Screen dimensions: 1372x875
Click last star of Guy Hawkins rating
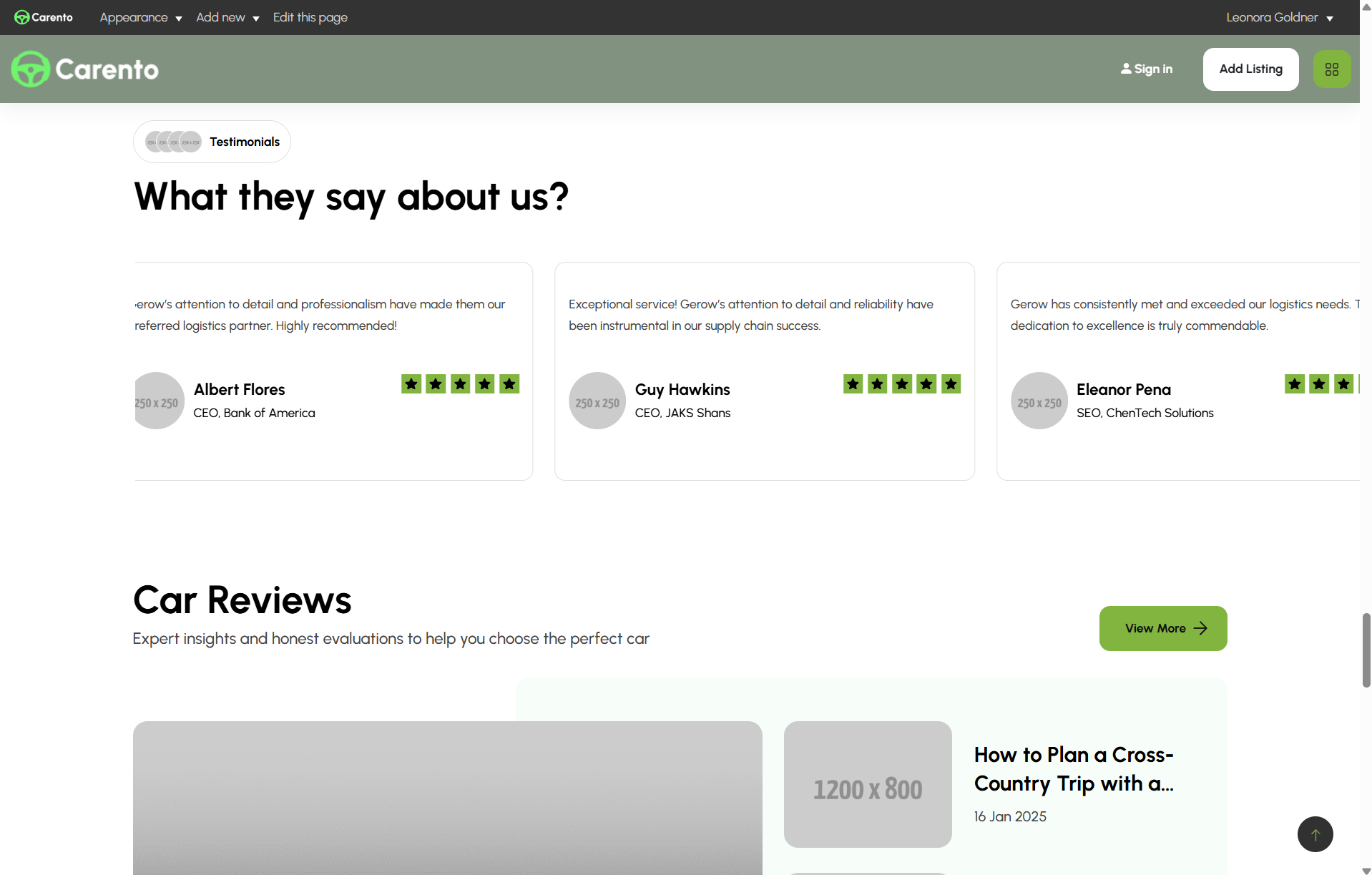tap(951, 384)
